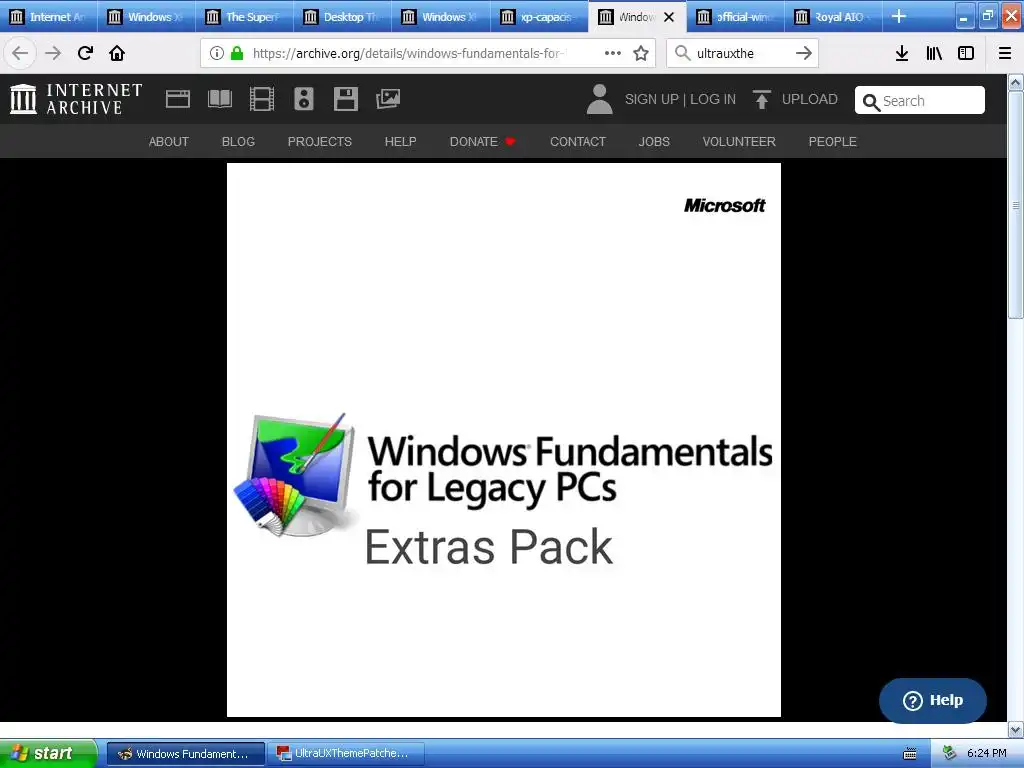
Task: Click the on-screen keyboard tray icon
Action: [910, 754]
